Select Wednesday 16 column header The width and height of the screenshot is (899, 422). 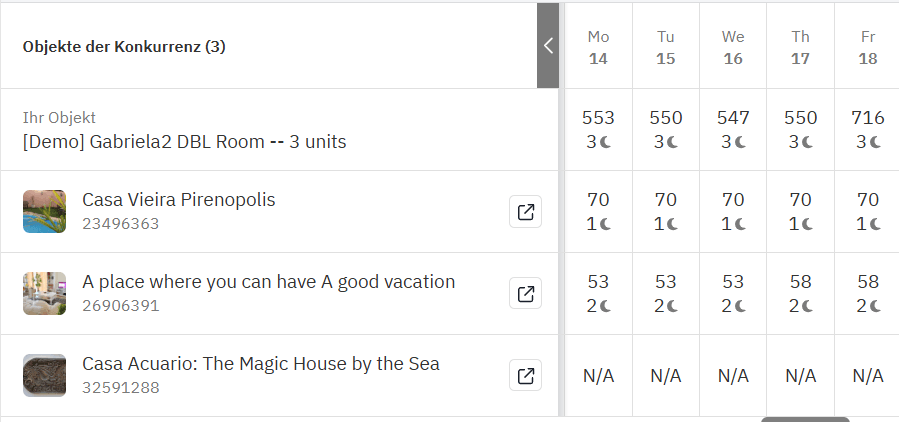[x=733, y=47]
